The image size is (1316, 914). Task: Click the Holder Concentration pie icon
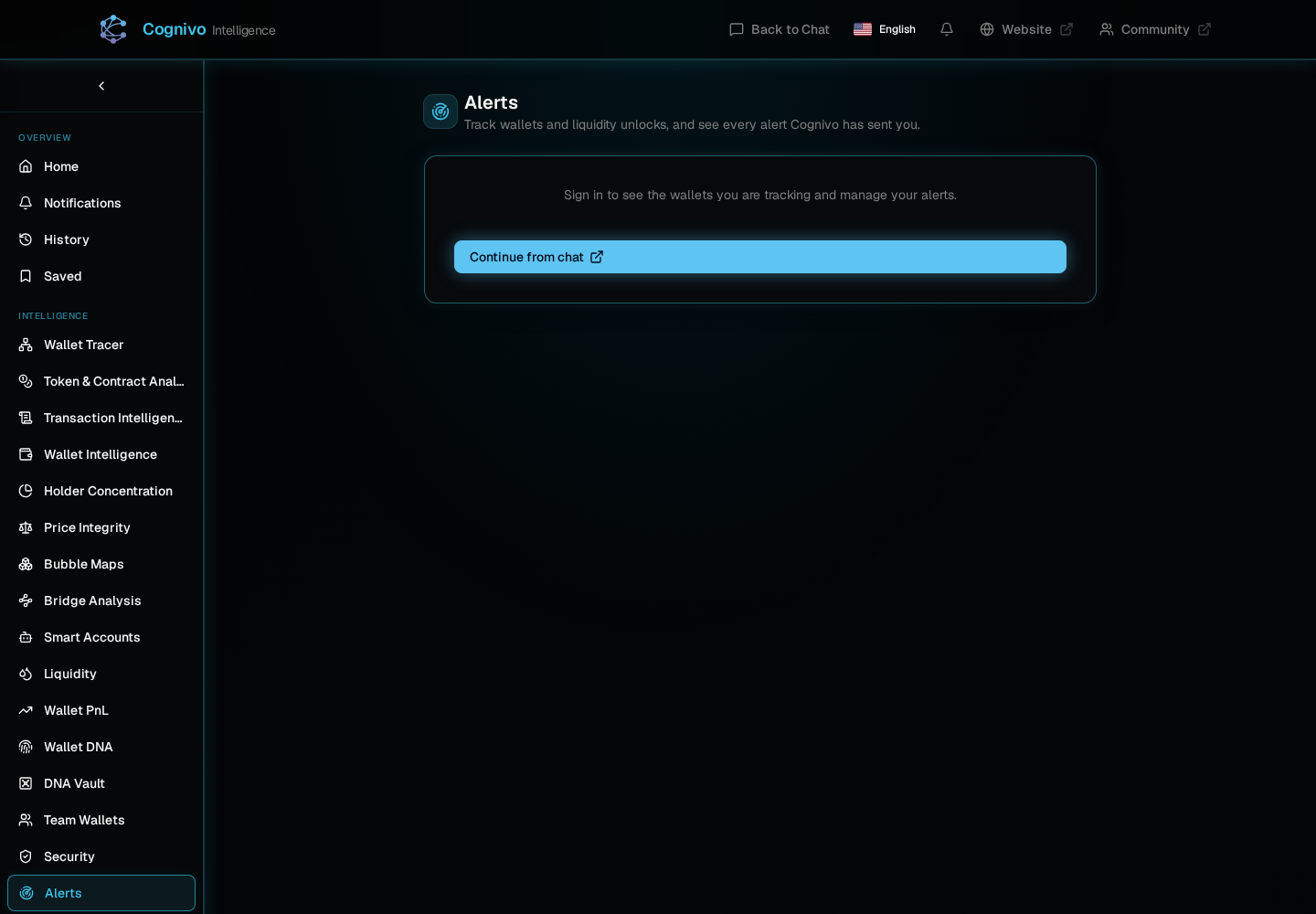(x=26, y=491)
